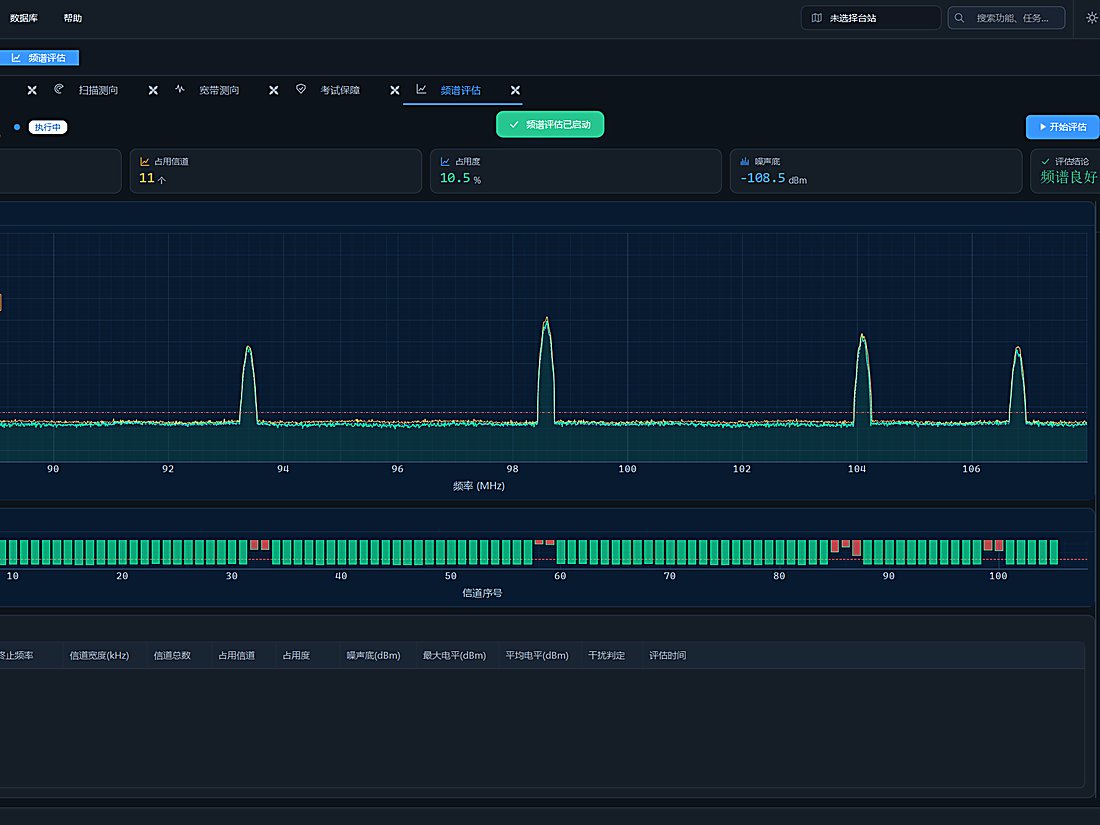Click the magnifier search icon
Viewport: 1100px width, 825px height.
[x=959, y=18]
